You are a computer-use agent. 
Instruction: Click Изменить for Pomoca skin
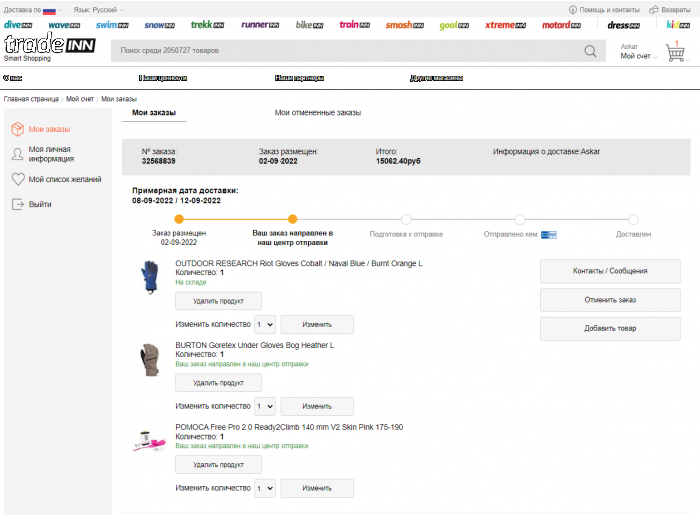pos(317,488)
